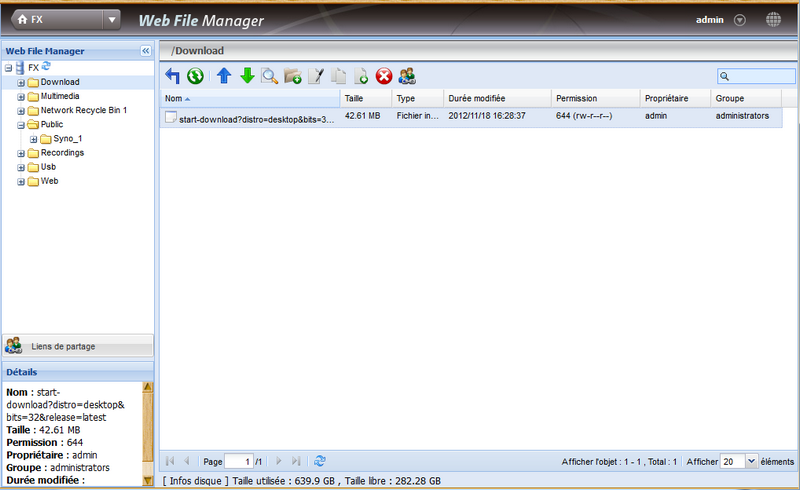Screen dimensions: 800x490
Task: Click the Liens de partage icon
Action: (x=14, y=346)
